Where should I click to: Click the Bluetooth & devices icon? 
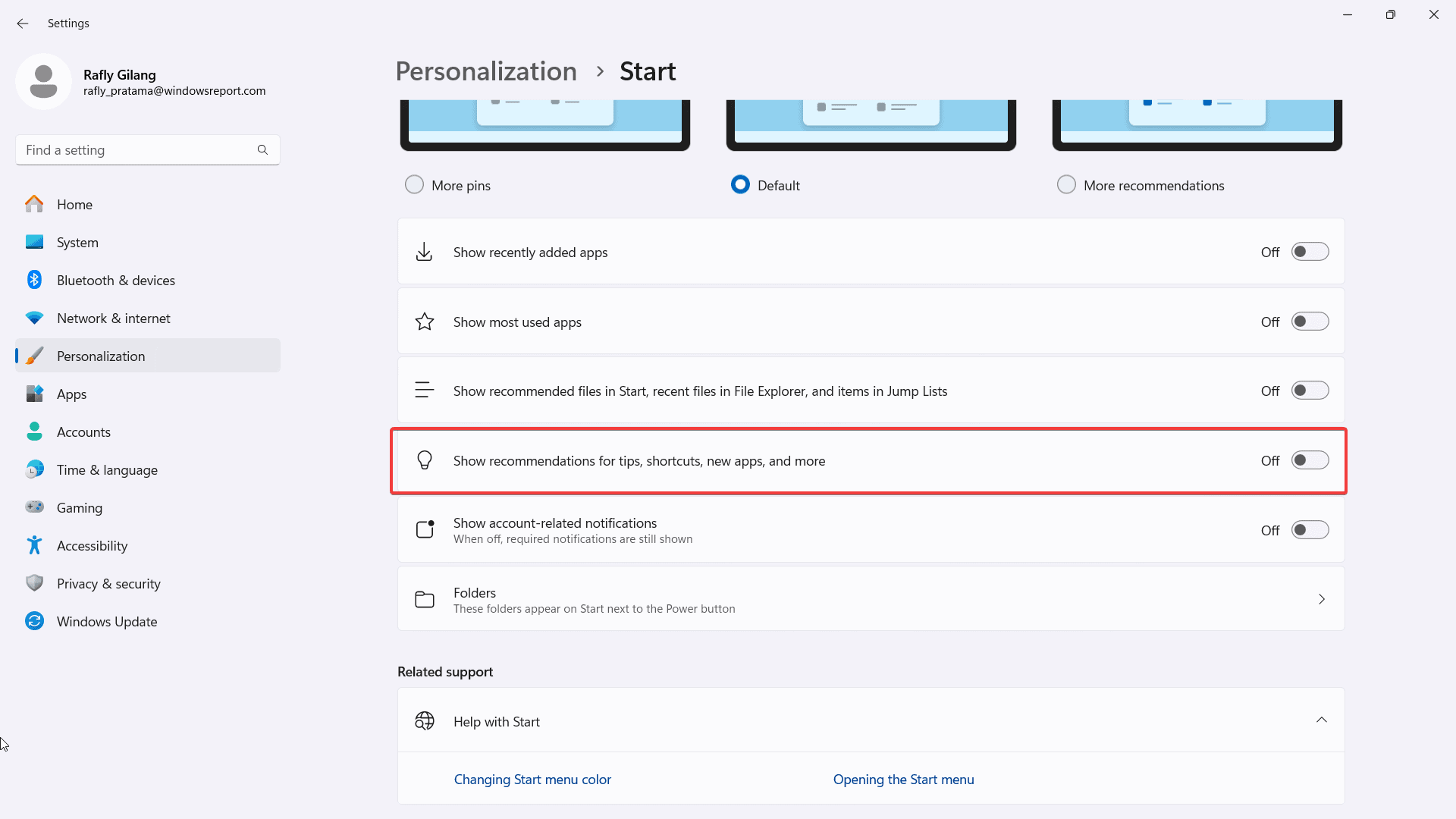click(34, 280)
